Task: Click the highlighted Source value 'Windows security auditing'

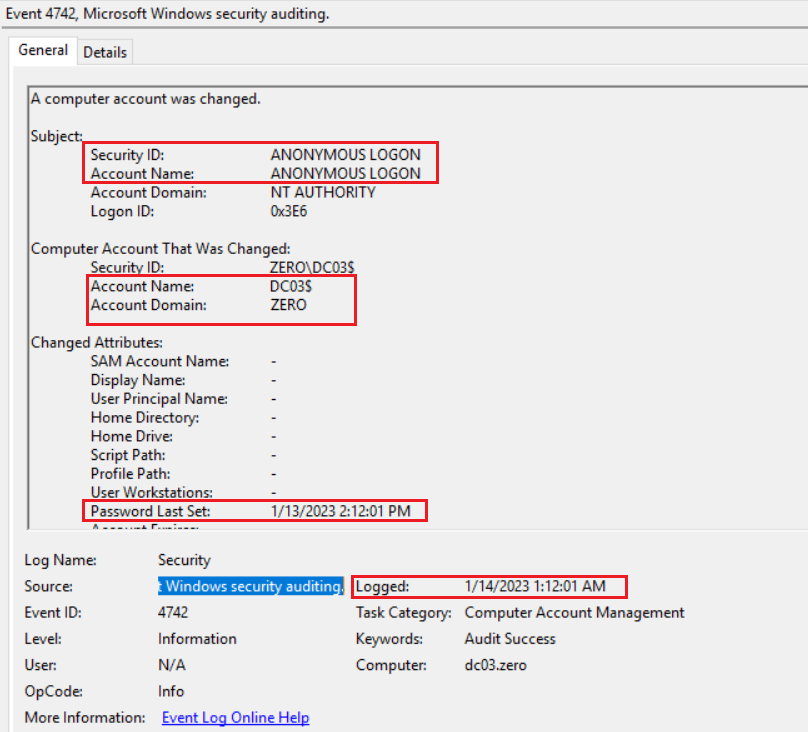Action: pyautogui.click(x=250, y=586)
